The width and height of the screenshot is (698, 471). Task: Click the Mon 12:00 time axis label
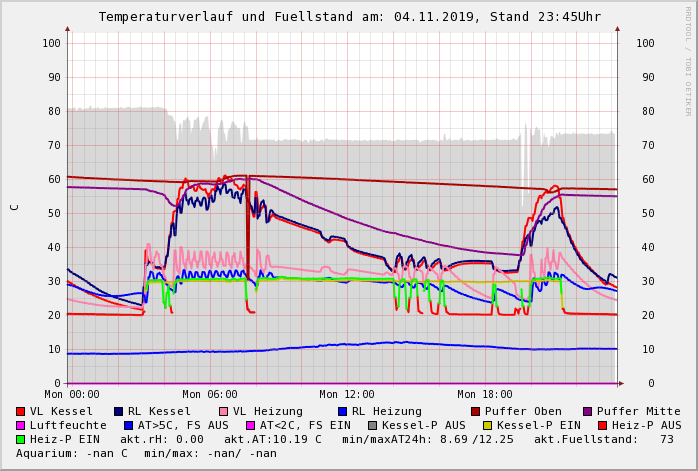coord(347,394)
